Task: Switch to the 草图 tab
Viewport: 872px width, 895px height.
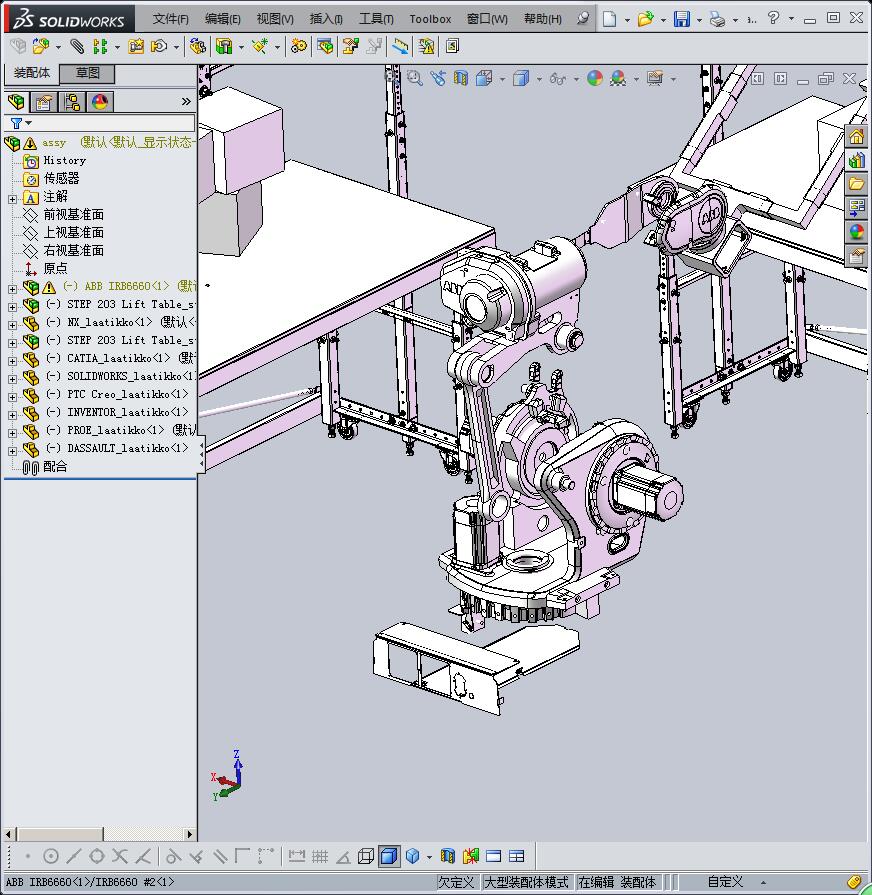Action: [x=88, y=73]
